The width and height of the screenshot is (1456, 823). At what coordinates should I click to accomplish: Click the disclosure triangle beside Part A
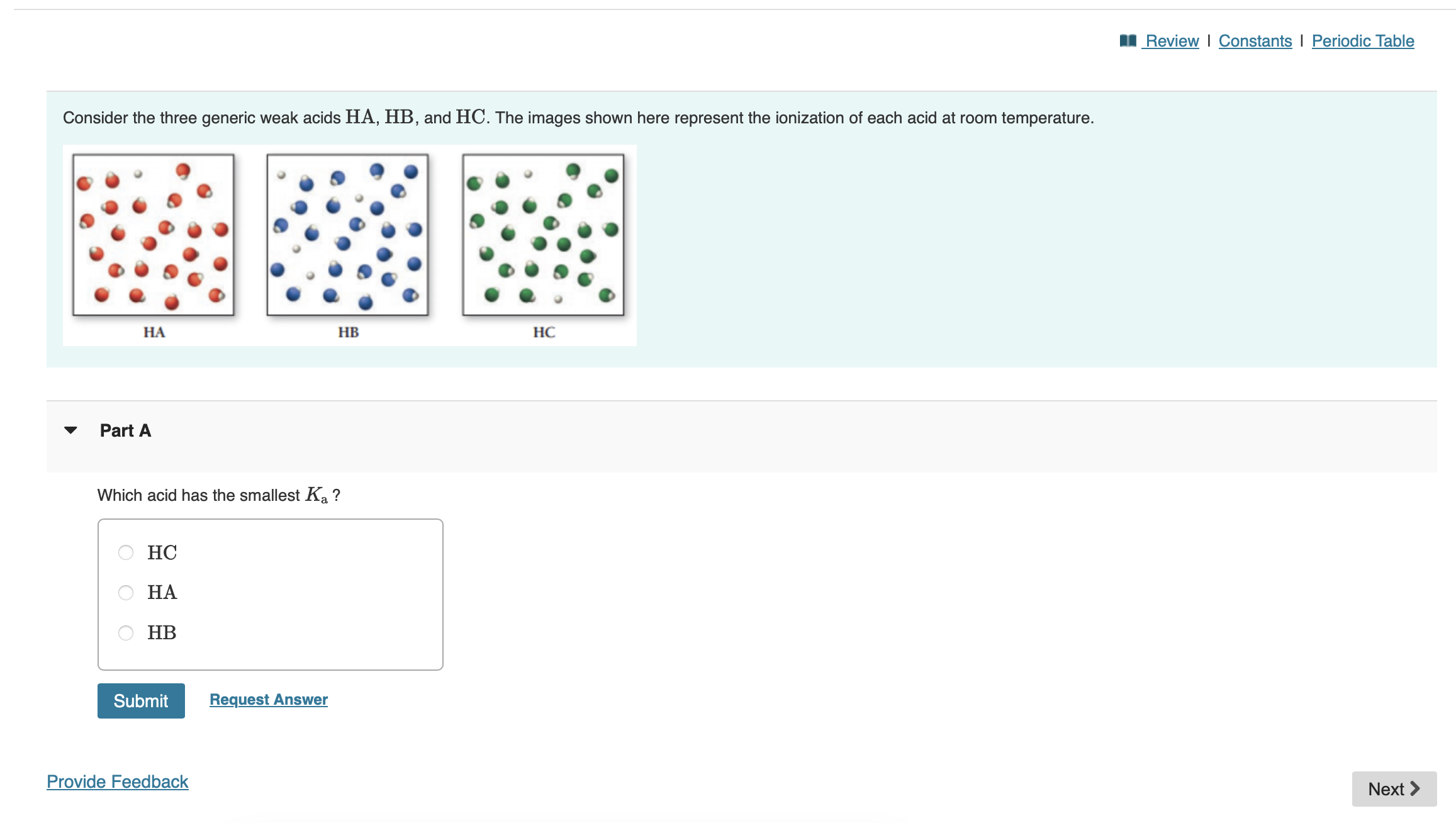[71, 430]
